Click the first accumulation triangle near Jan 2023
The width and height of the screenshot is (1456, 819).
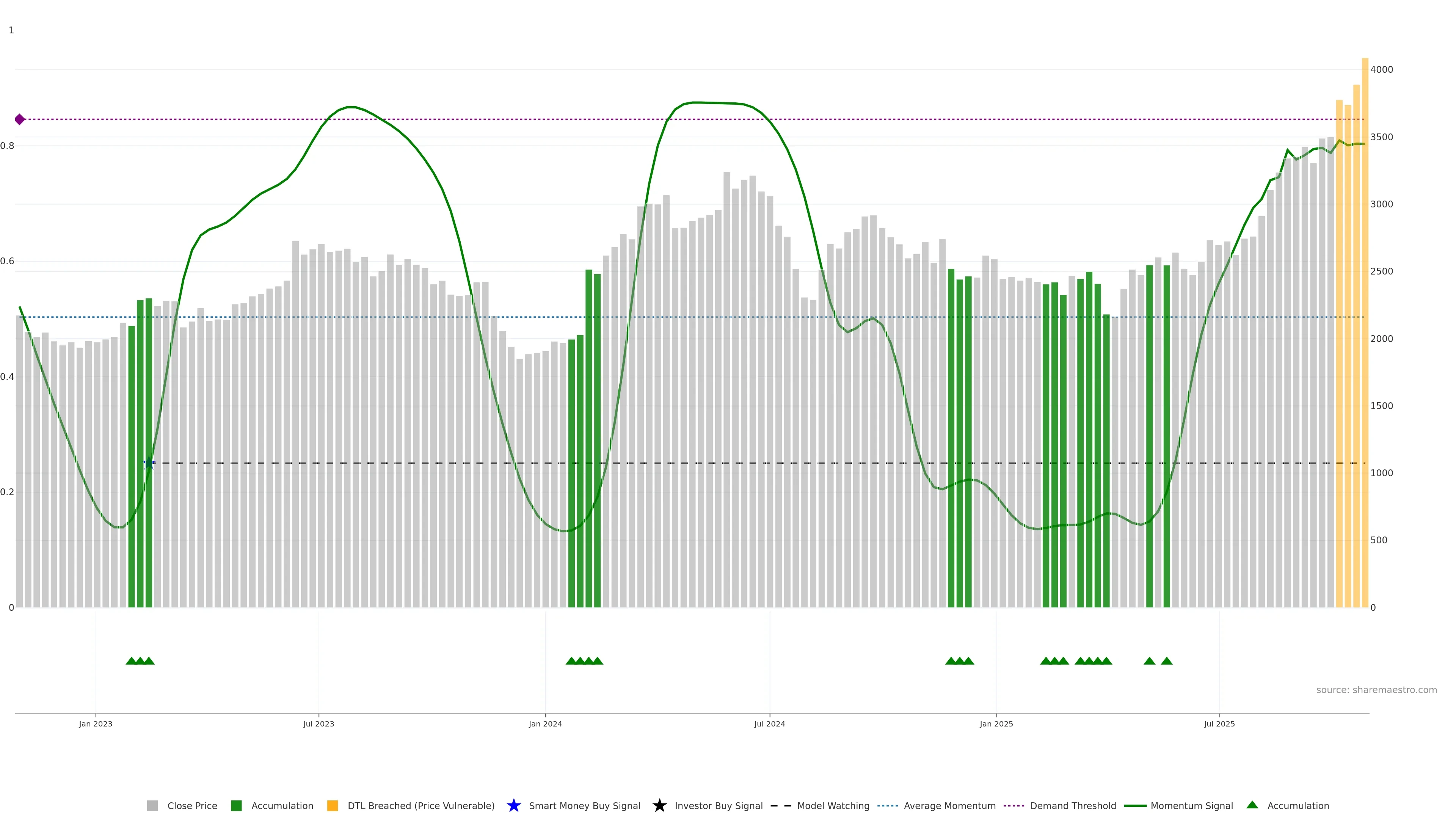tap(131, 661)
